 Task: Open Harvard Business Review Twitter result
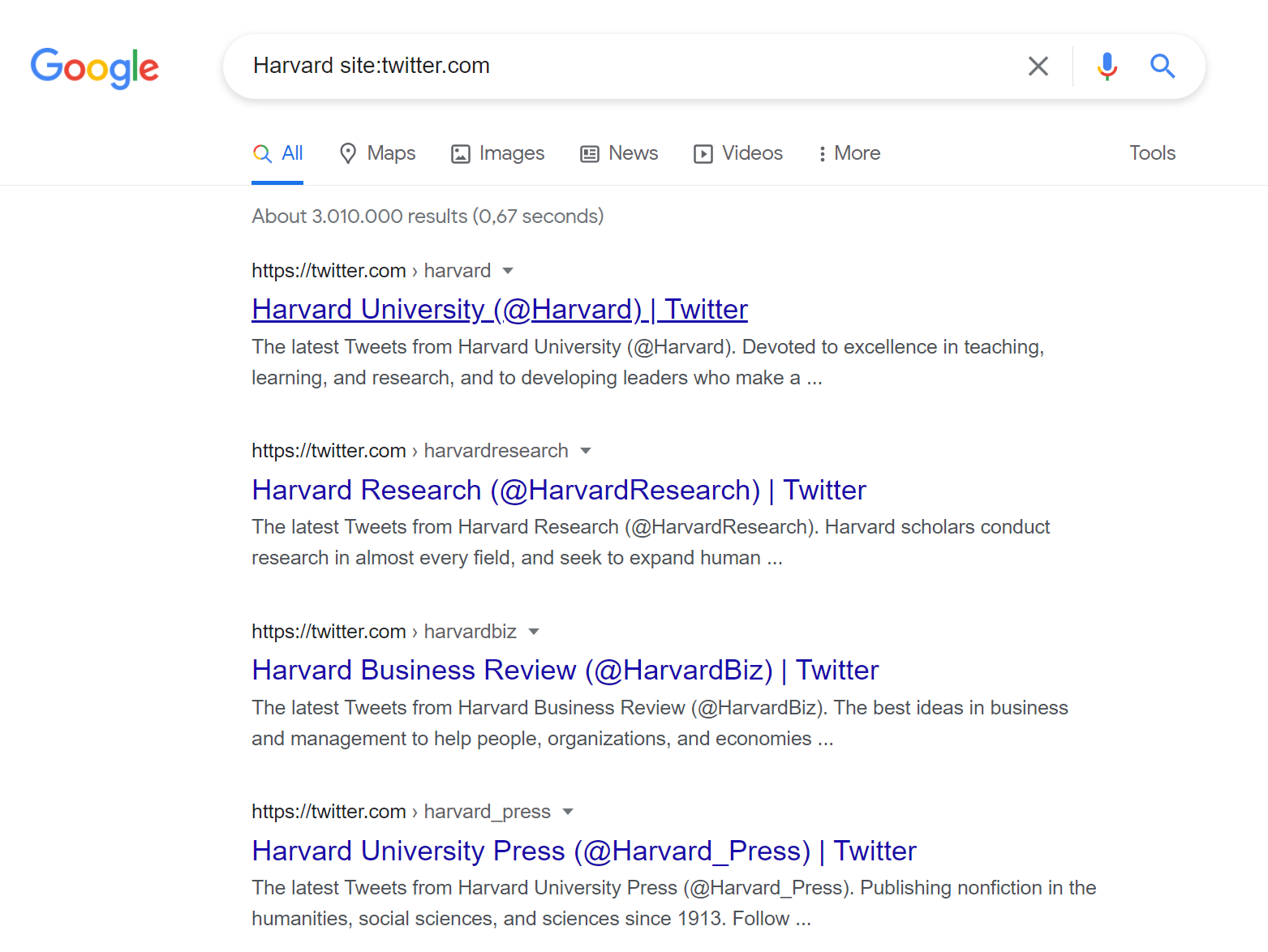tap(565, 671)
